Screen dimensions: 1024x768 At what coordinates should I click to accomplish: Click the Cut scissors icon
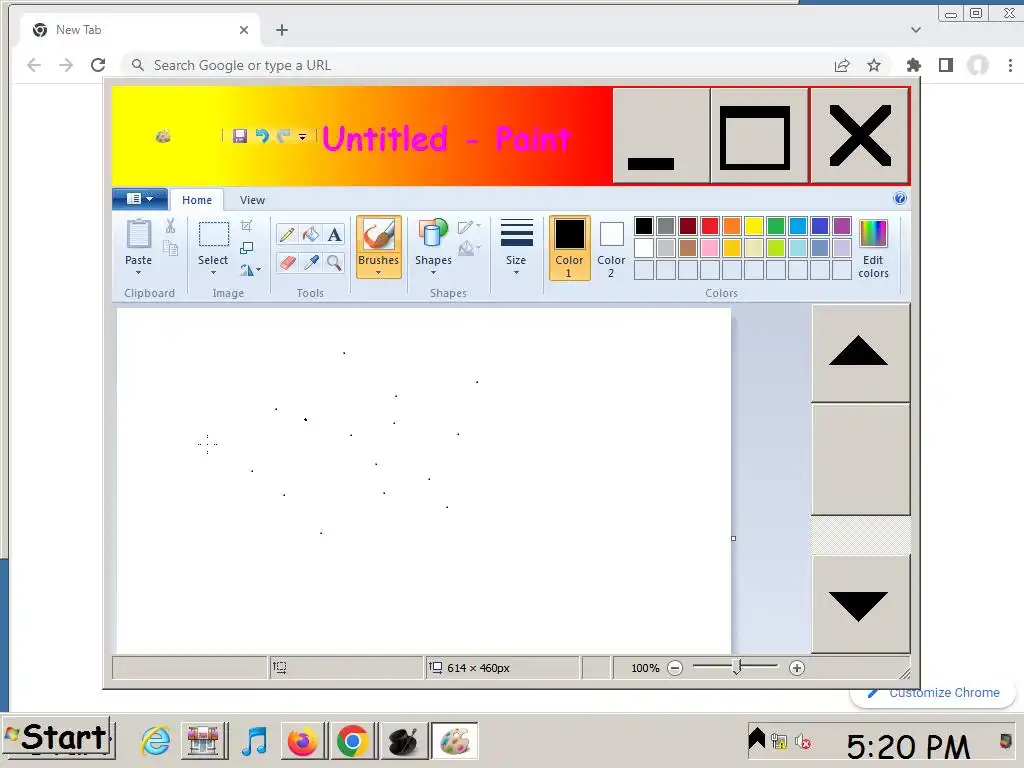point(170,226)
